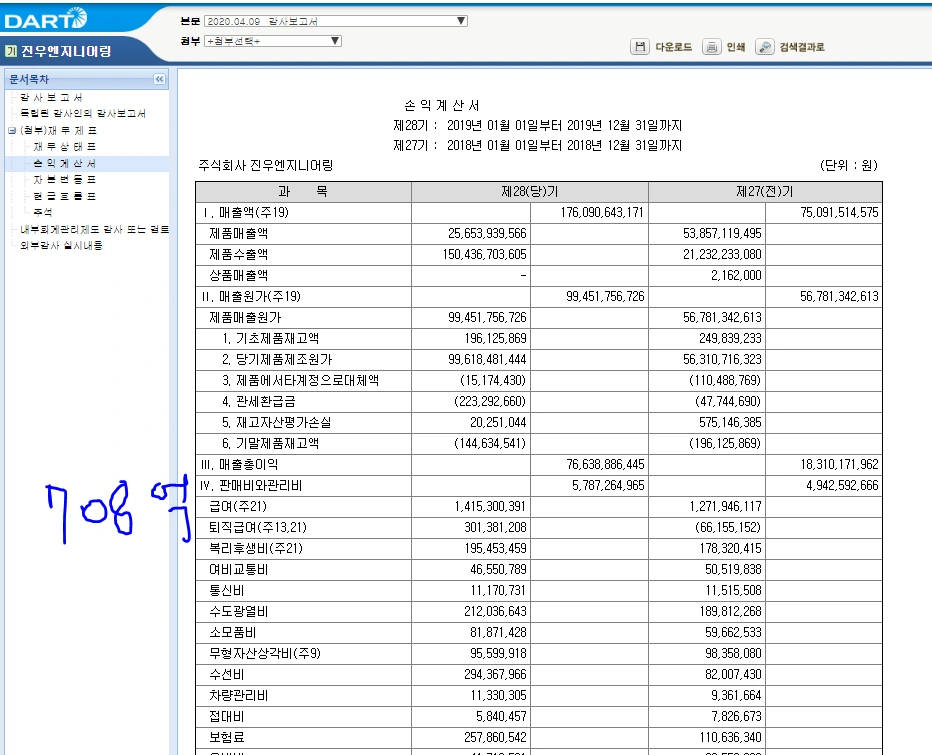Open the +첨부선택+ attachment dropdown

tap(332, 40)
